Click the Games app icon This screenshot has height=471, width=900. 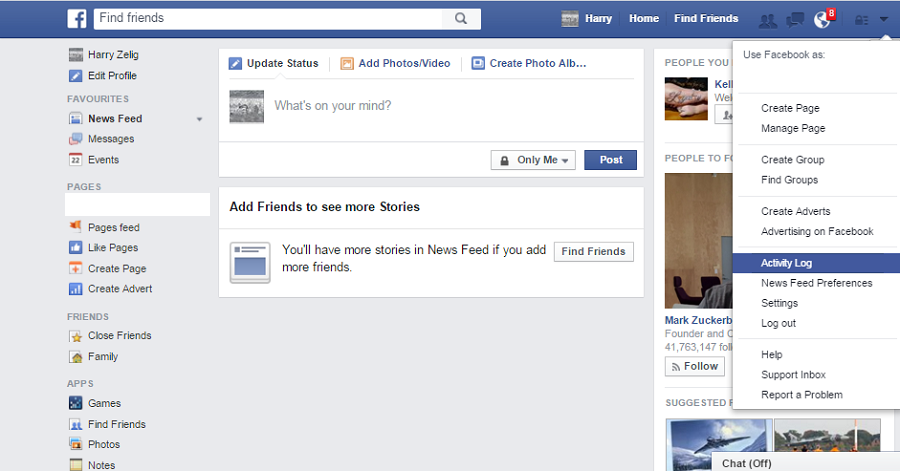tap(76, 403)
